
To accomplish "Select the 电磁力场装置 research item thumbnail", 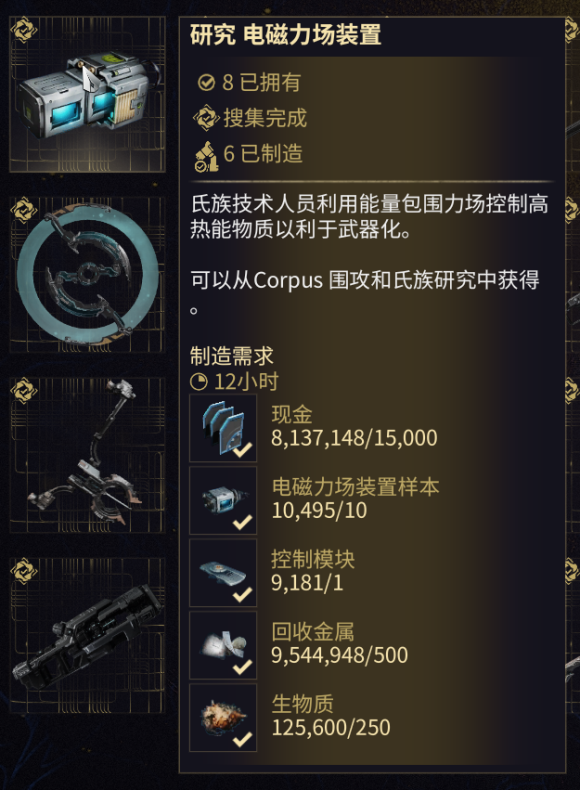I will (x=87, y=94).
